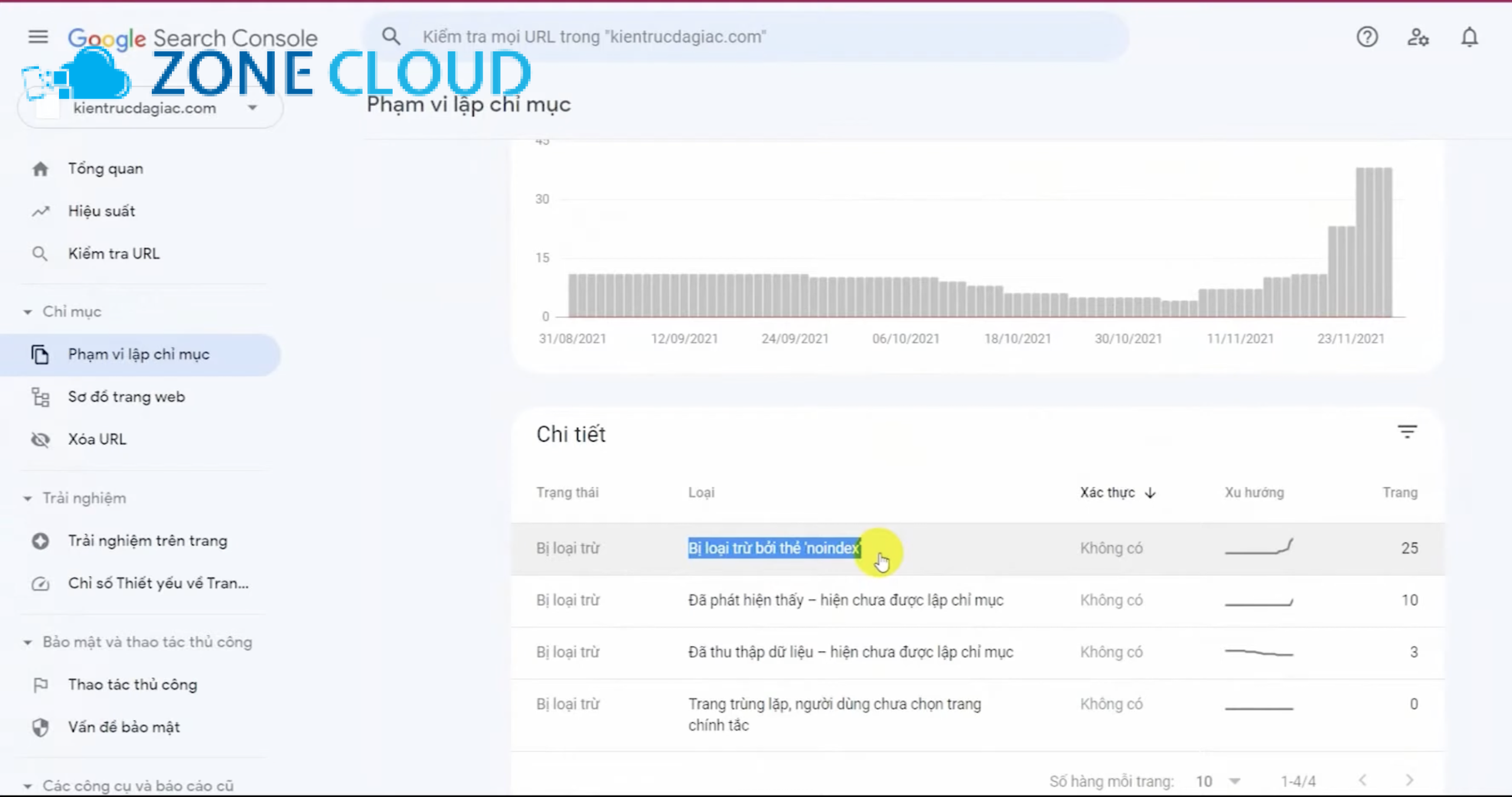Click the Kiểm tra URL magnifier icon

click(x=40, y=254)
